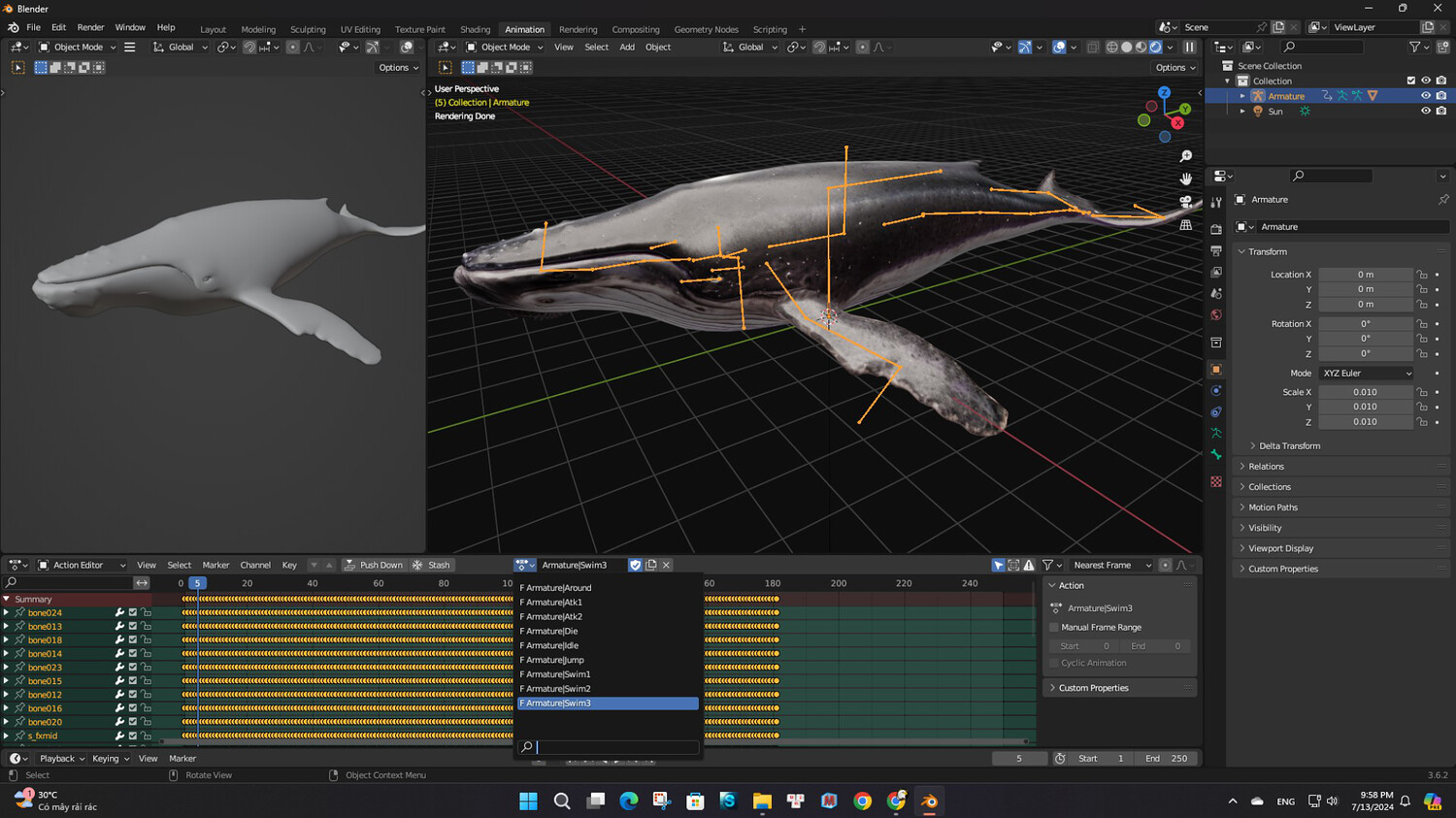Click the Push Down button

click(374, 565)
